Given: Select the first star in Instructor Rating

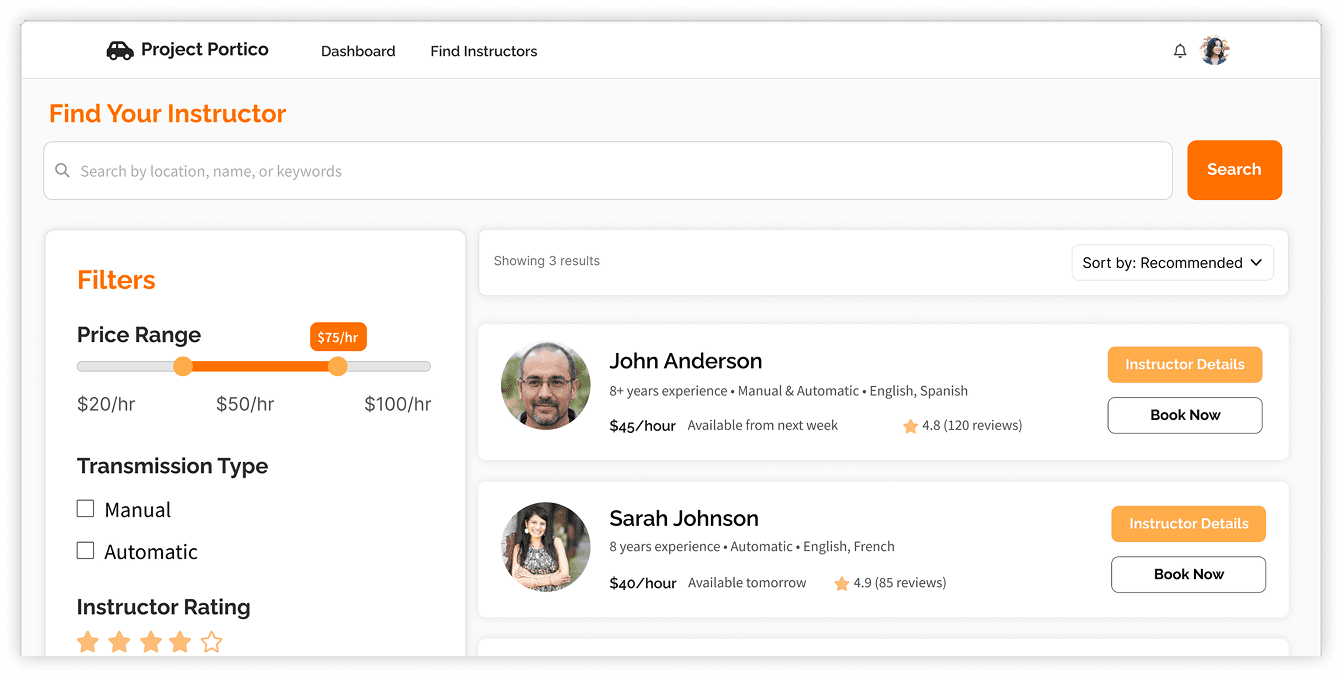Looking at the screenshot, I should click(x=88, y=642).
